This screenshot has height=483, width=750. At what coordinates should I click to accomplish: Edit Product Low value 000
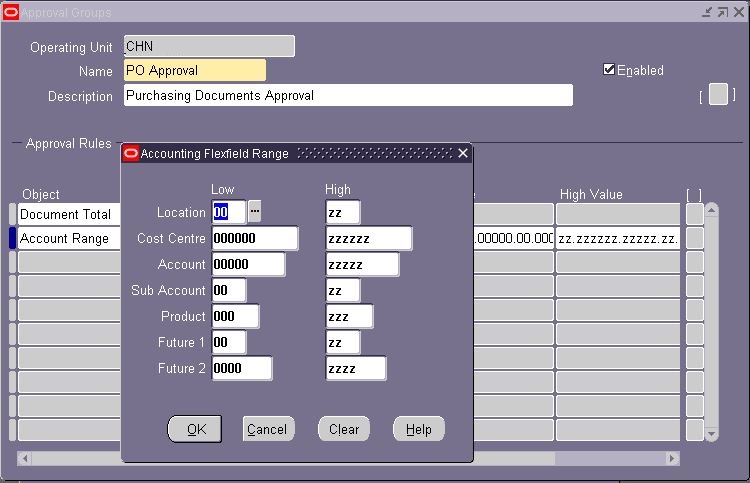[x=235, y=316]
